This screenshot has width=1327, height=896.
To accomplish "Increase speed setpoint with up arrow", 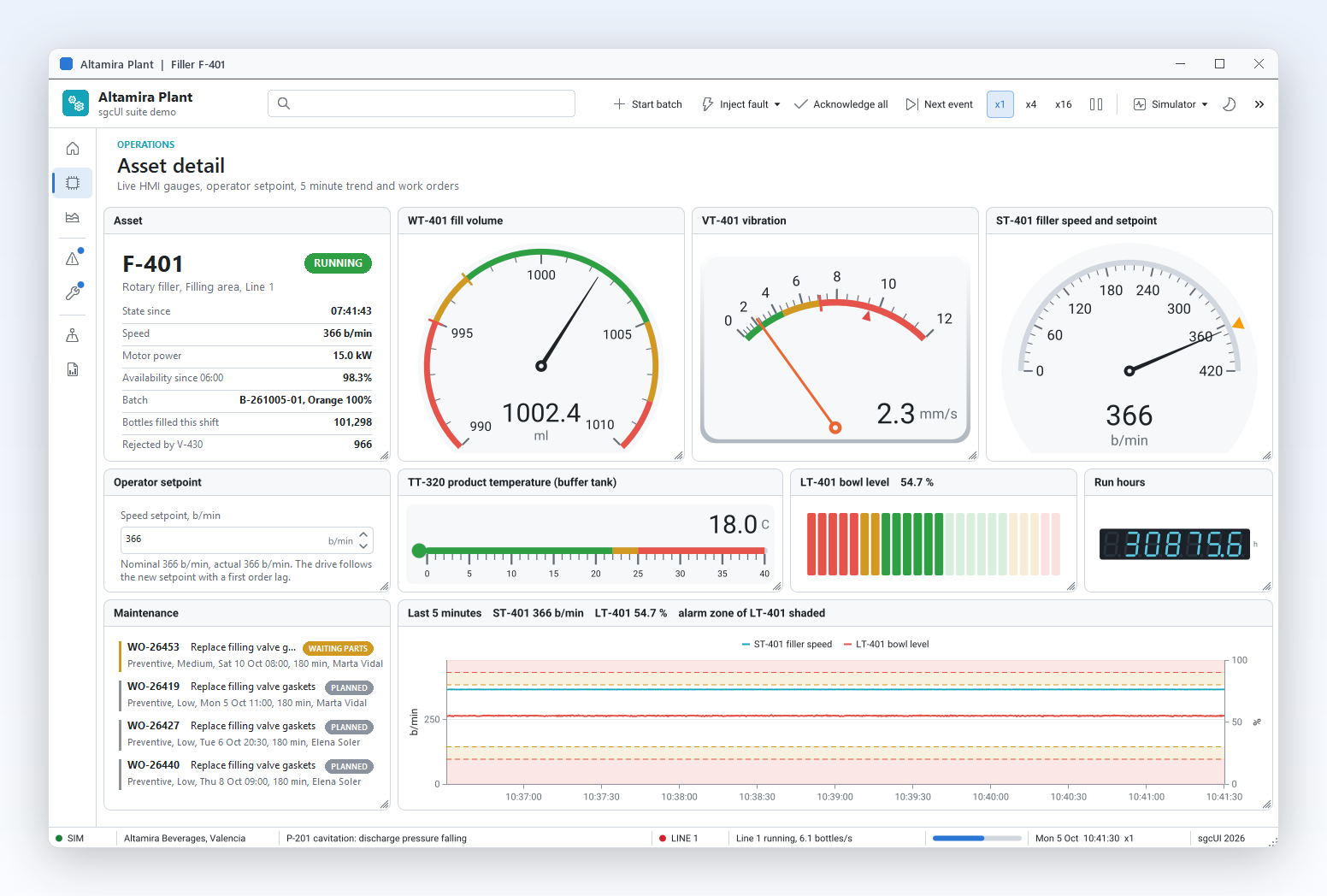I will click(x=363, y=533).
